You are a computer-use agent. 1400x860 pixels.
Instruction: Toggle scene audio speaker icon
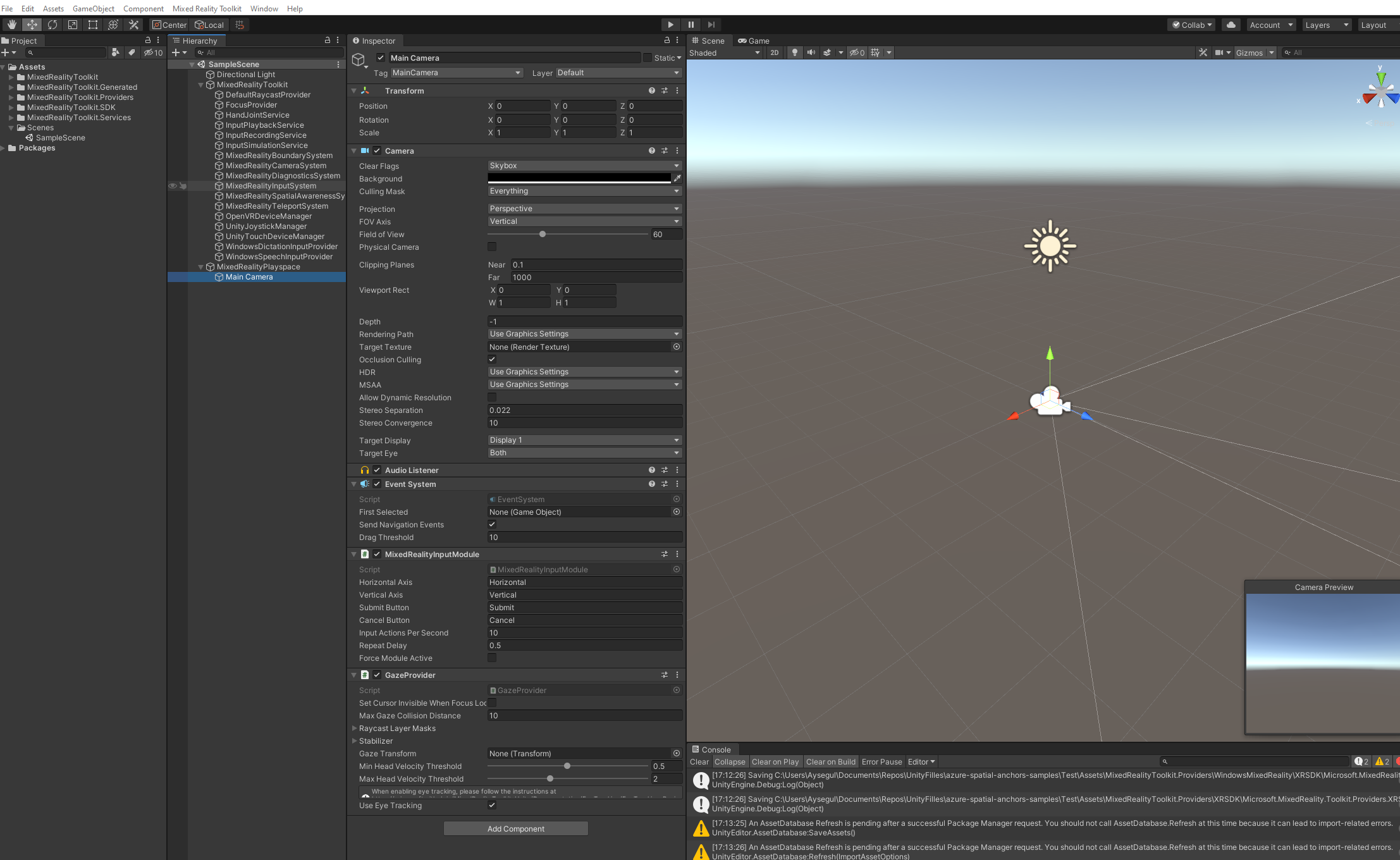[x=811, y=52]
